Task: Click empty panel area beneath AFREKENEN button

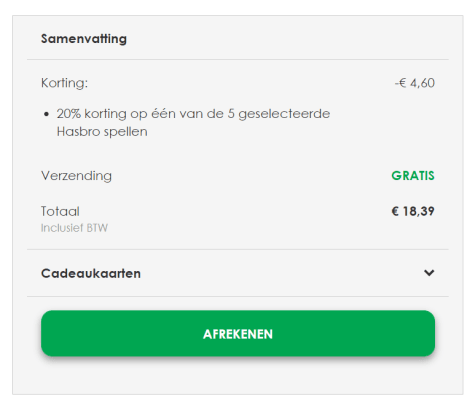Action: pos(238,377)
